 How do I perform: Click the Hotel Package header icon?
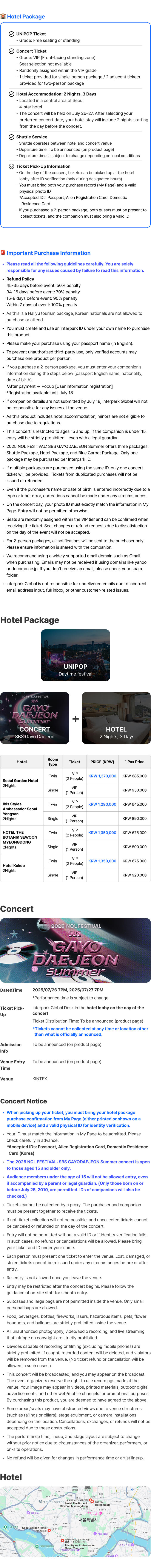3,17
